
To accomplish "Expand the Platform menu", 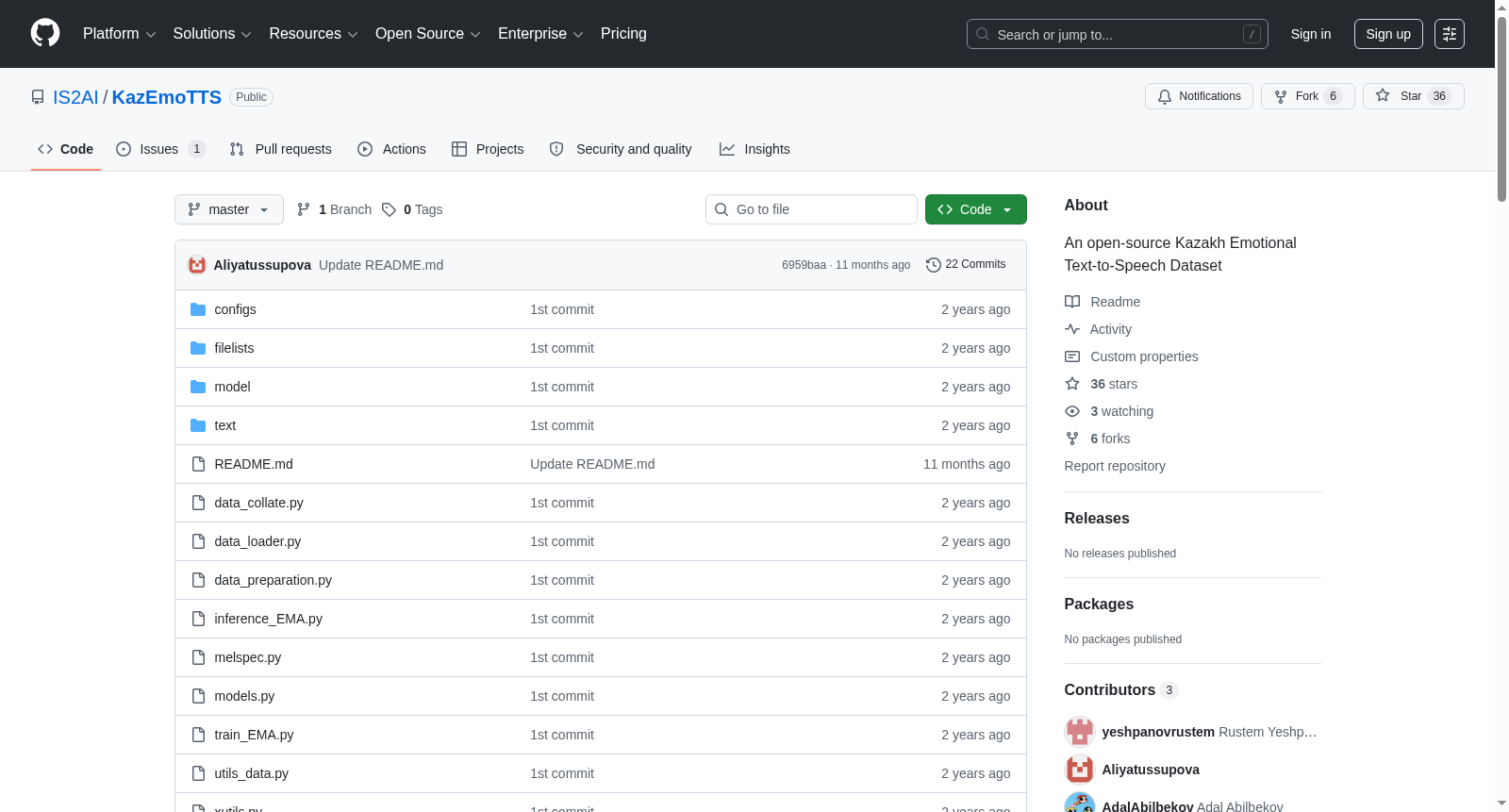I will (x=119, y=34).
